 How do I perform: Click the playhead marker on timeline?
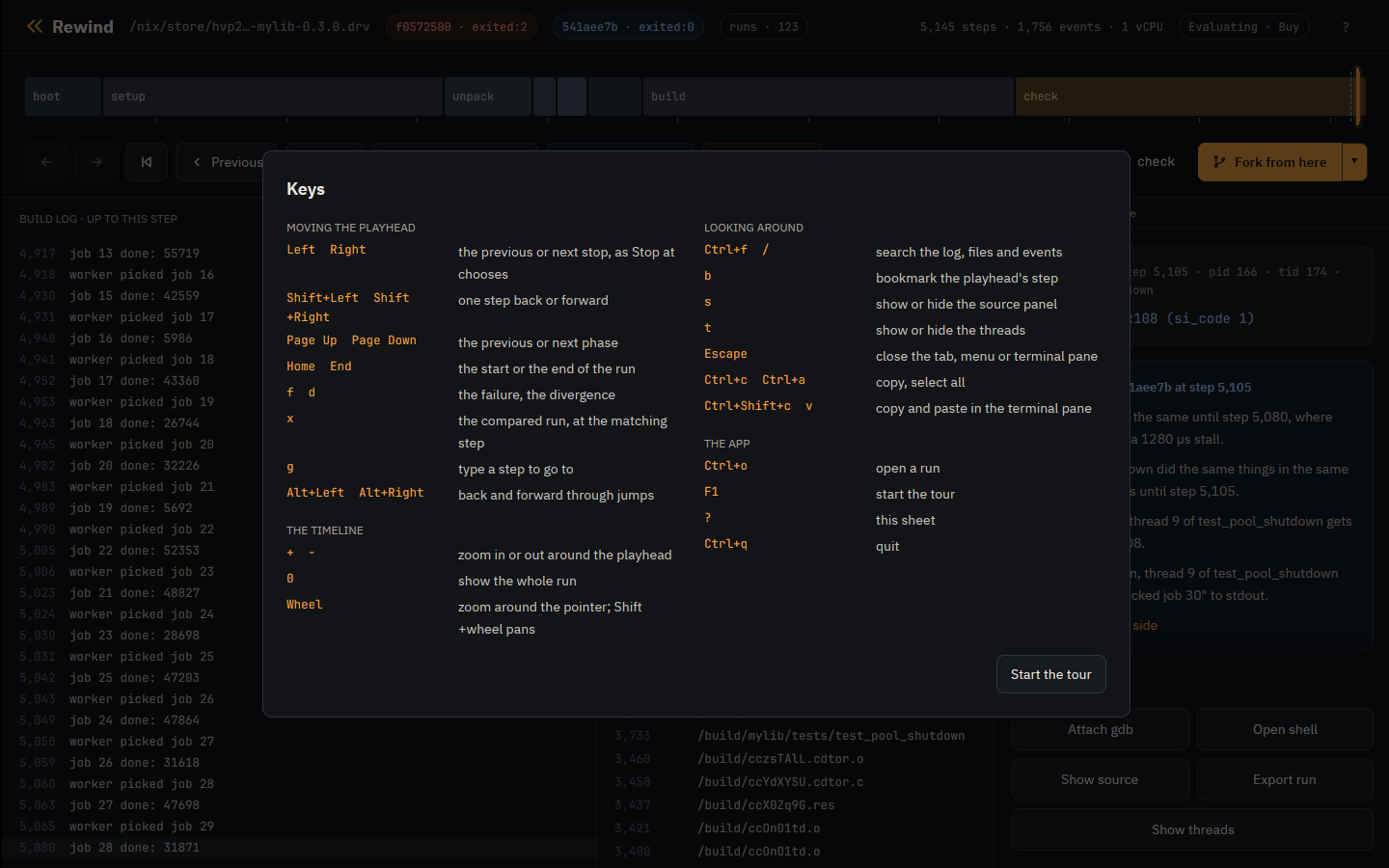click(1357, 96)
